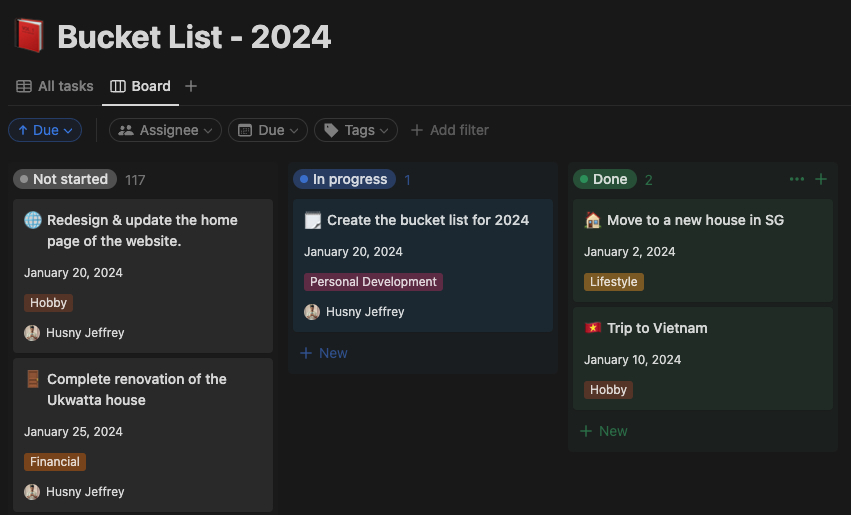Viewport: 851px width, 515px height.
Task: Click Husny Jeffrey avatar on Redesign card
Action: tap(32, 333)
